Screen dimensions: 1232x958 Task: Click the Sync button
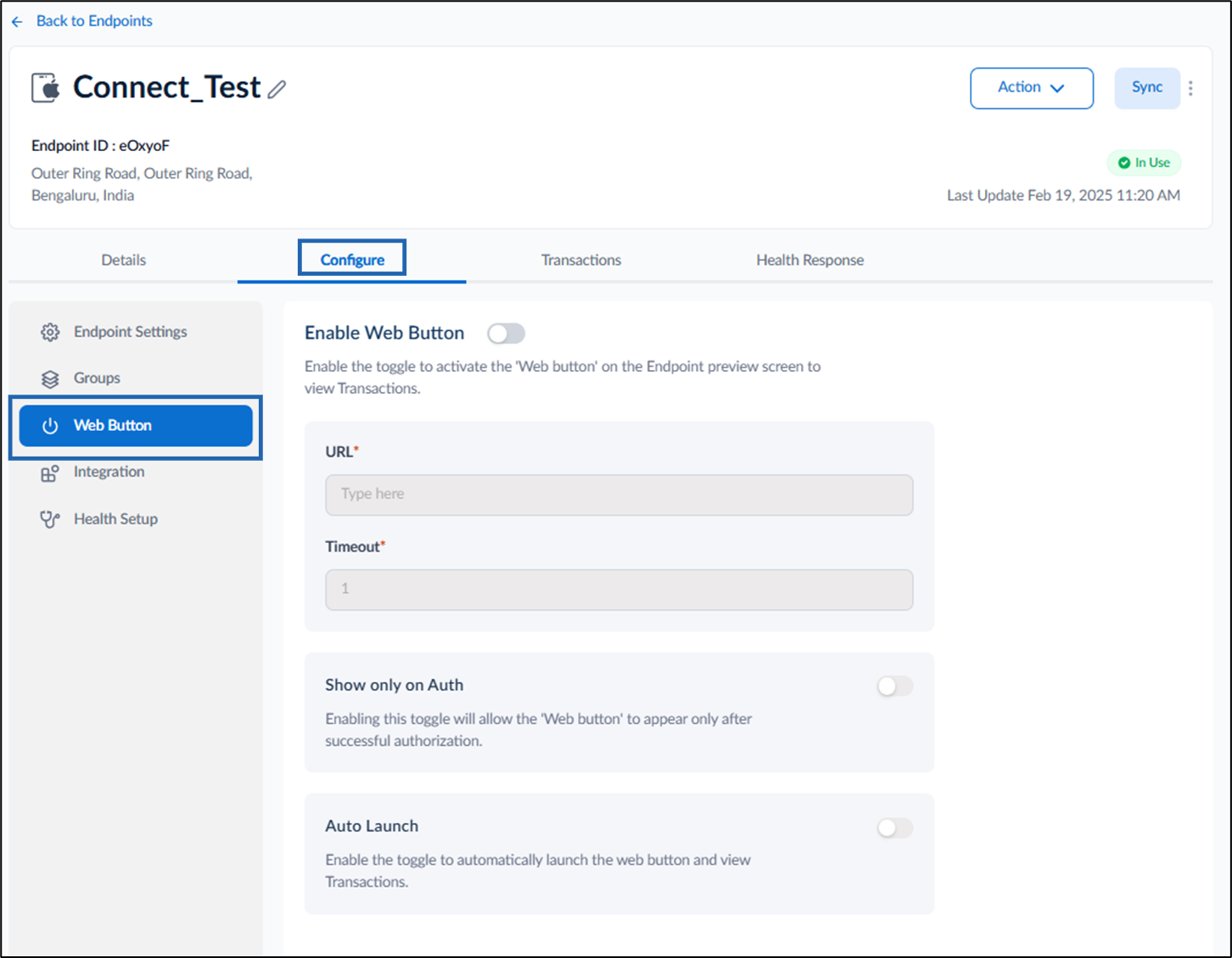tap(1147, 88)
